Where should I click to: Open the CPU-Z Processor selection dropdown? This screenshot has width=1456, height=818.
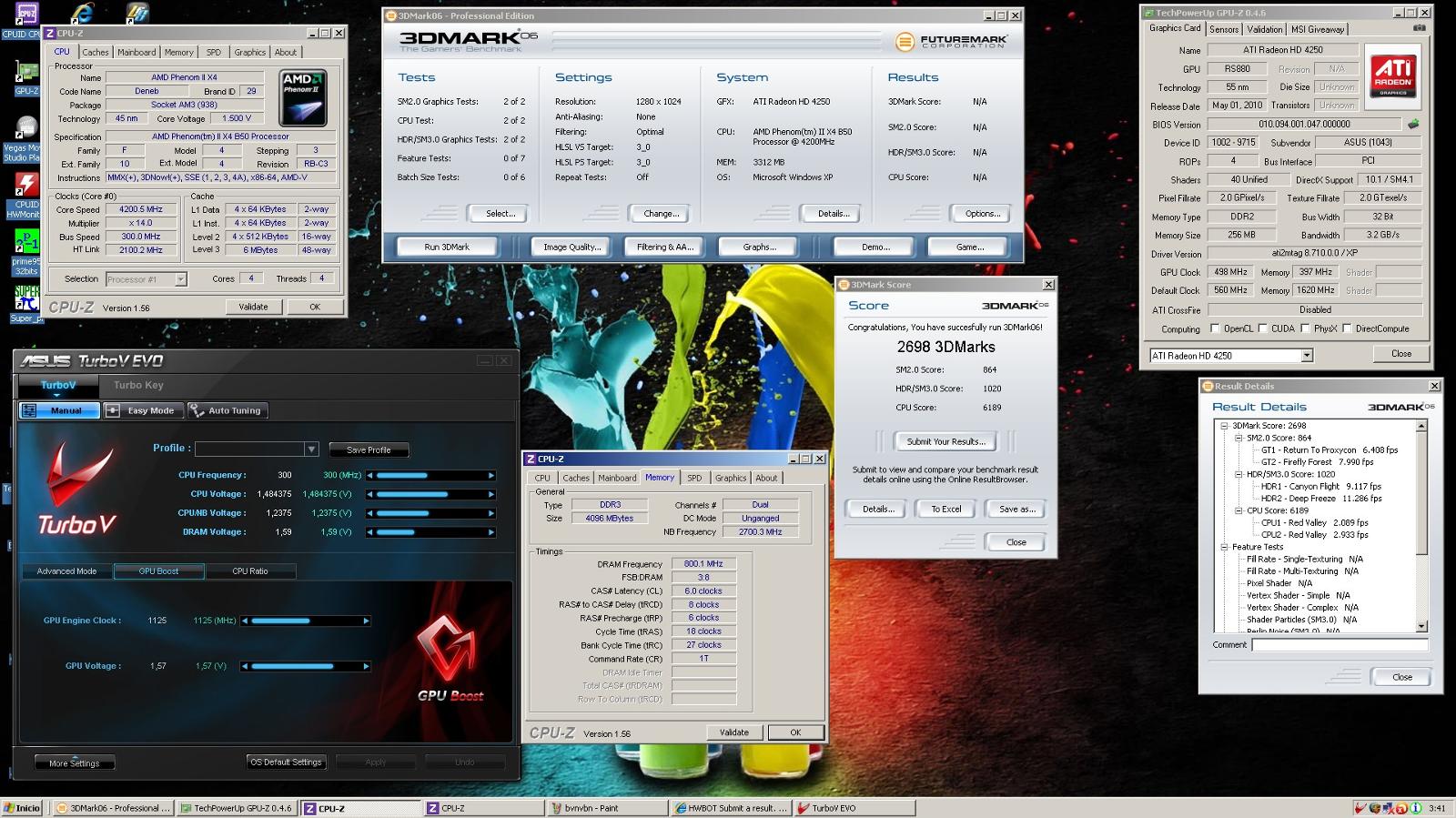coord(180,279)
